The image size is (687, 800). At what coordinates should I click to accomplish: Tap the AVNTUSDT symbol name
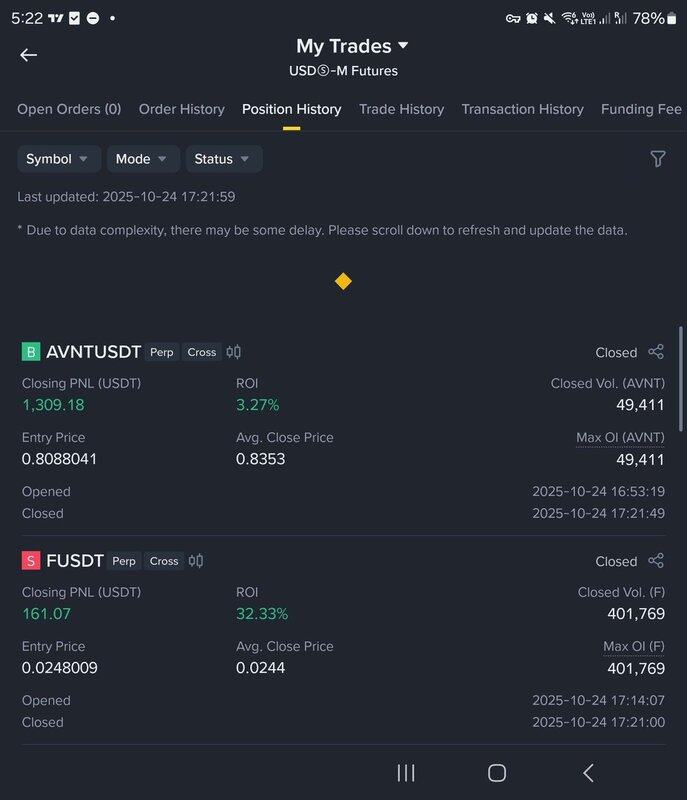click(93, 352)
